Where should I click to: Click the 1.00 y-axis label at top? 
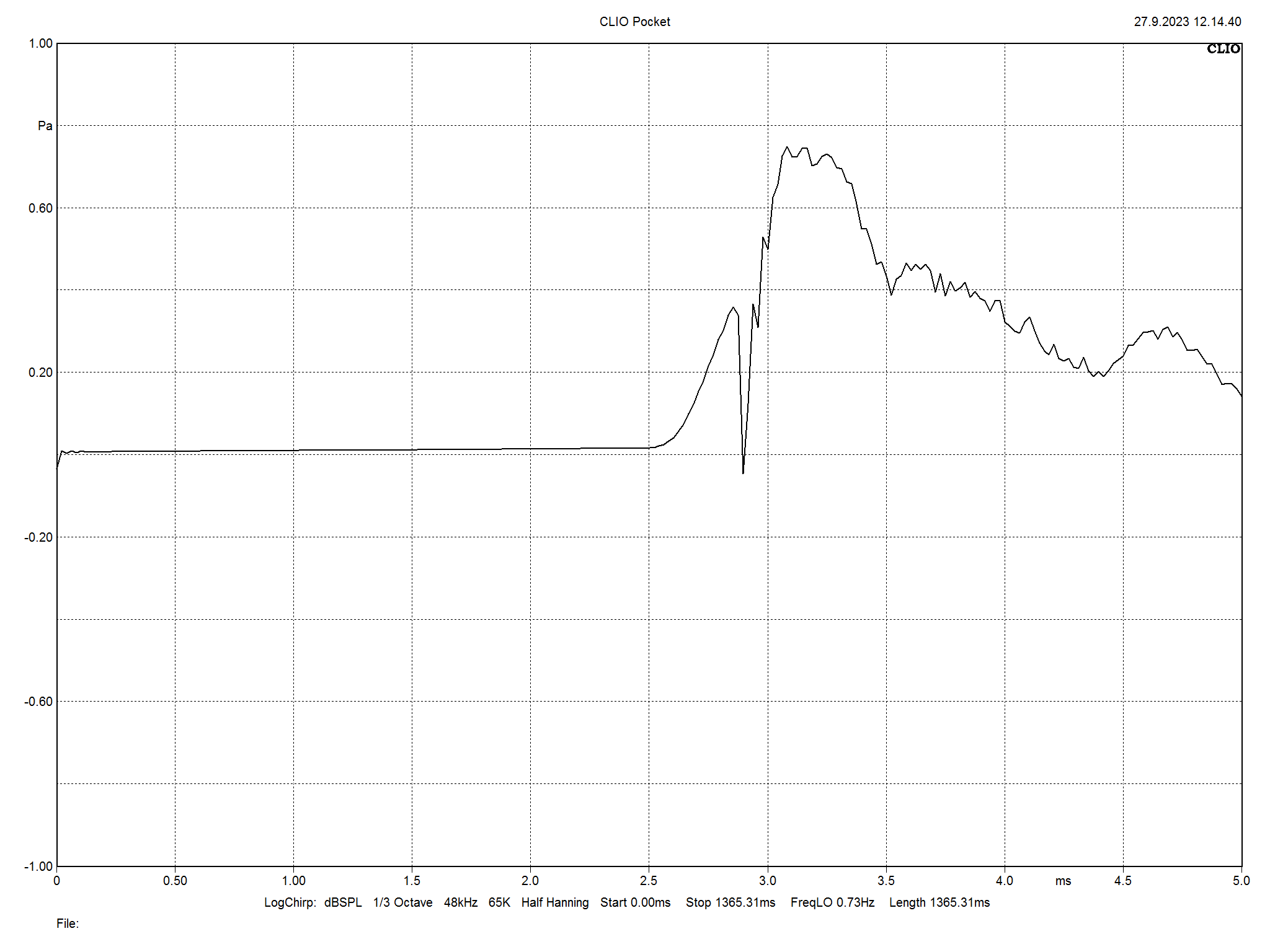pos(41,43)
